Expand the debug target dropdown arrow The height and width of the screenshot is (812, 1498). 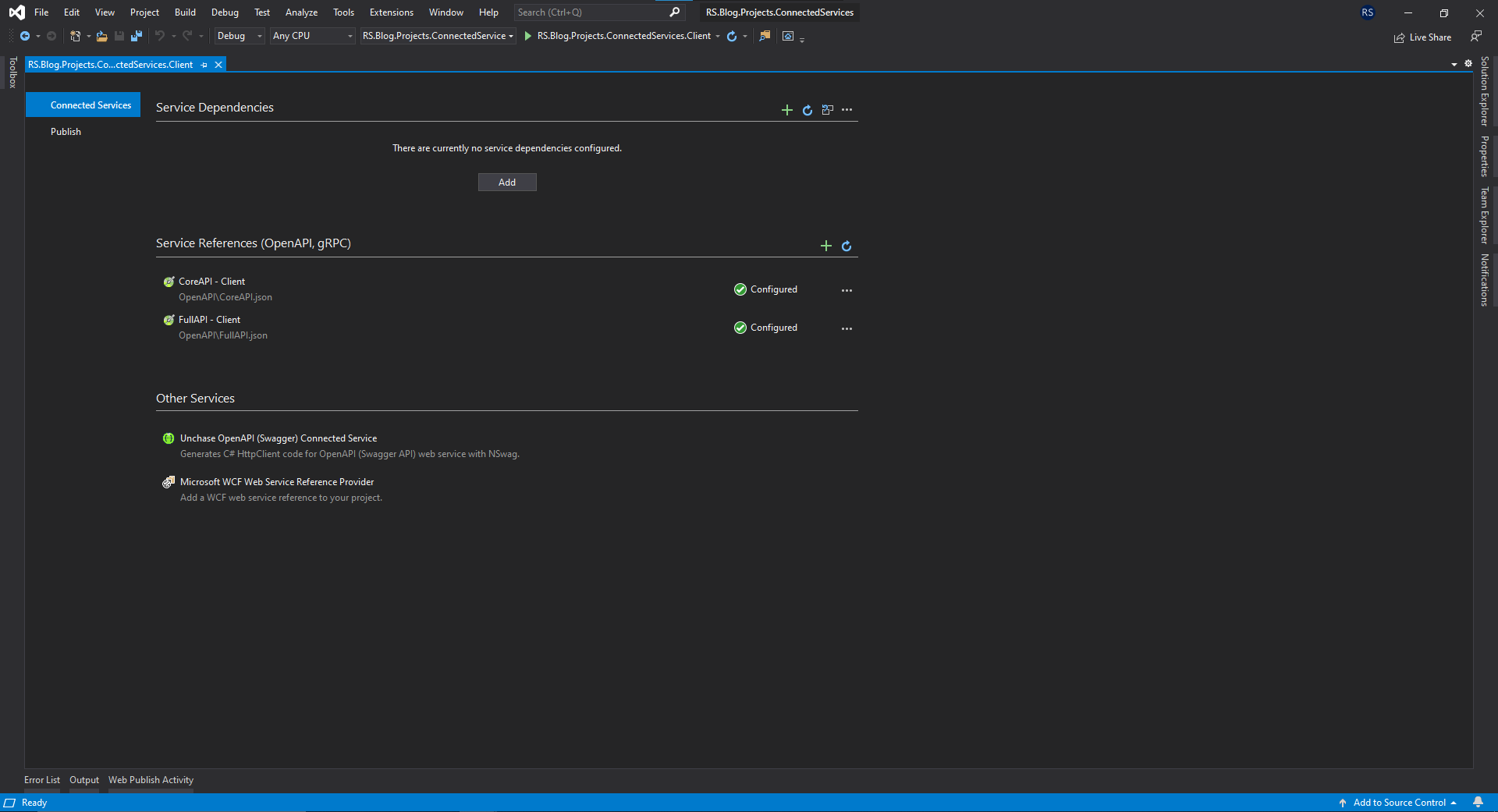click(718, 36)
